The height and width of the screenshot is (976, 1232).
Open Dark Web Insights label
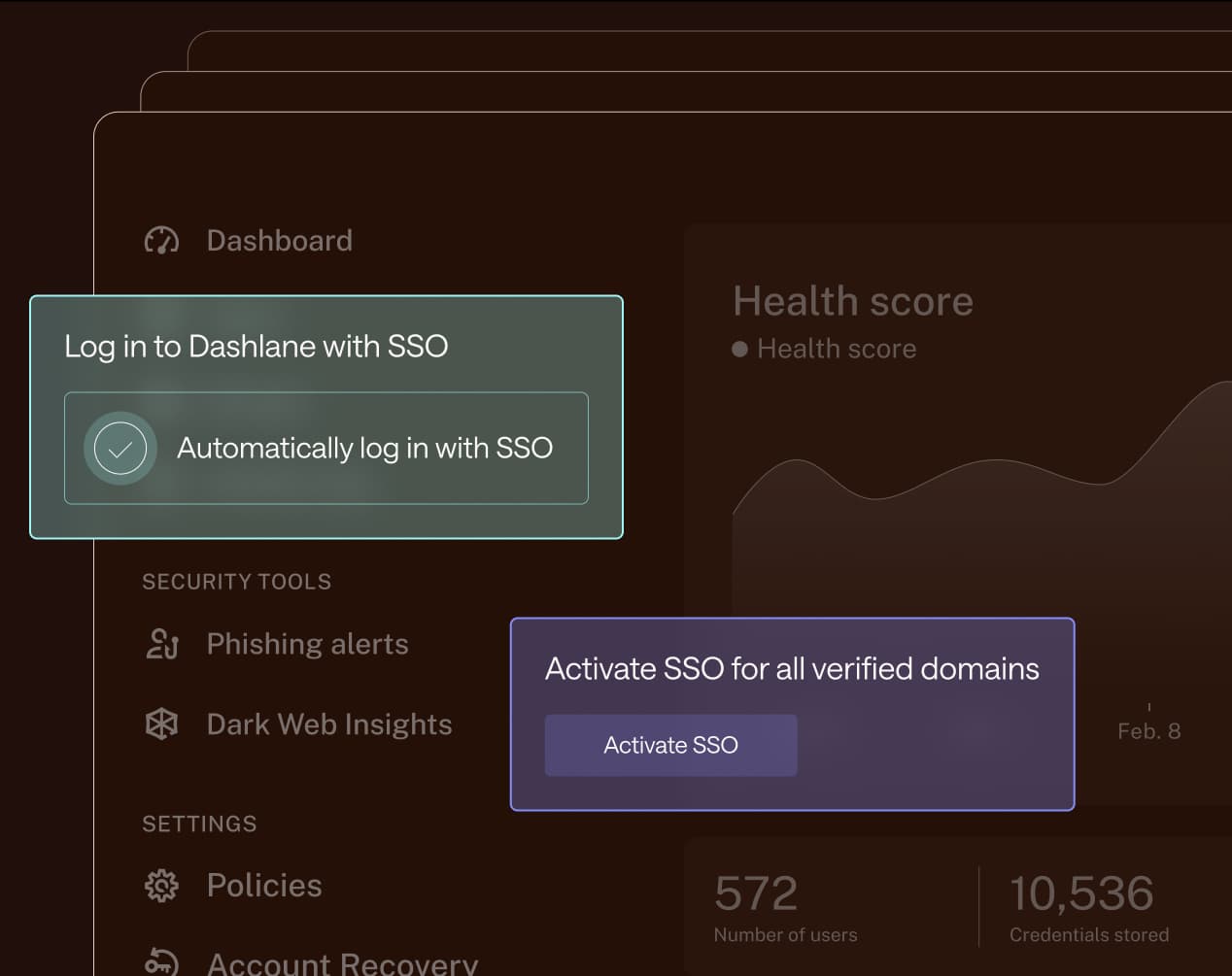tap(328, 724)
